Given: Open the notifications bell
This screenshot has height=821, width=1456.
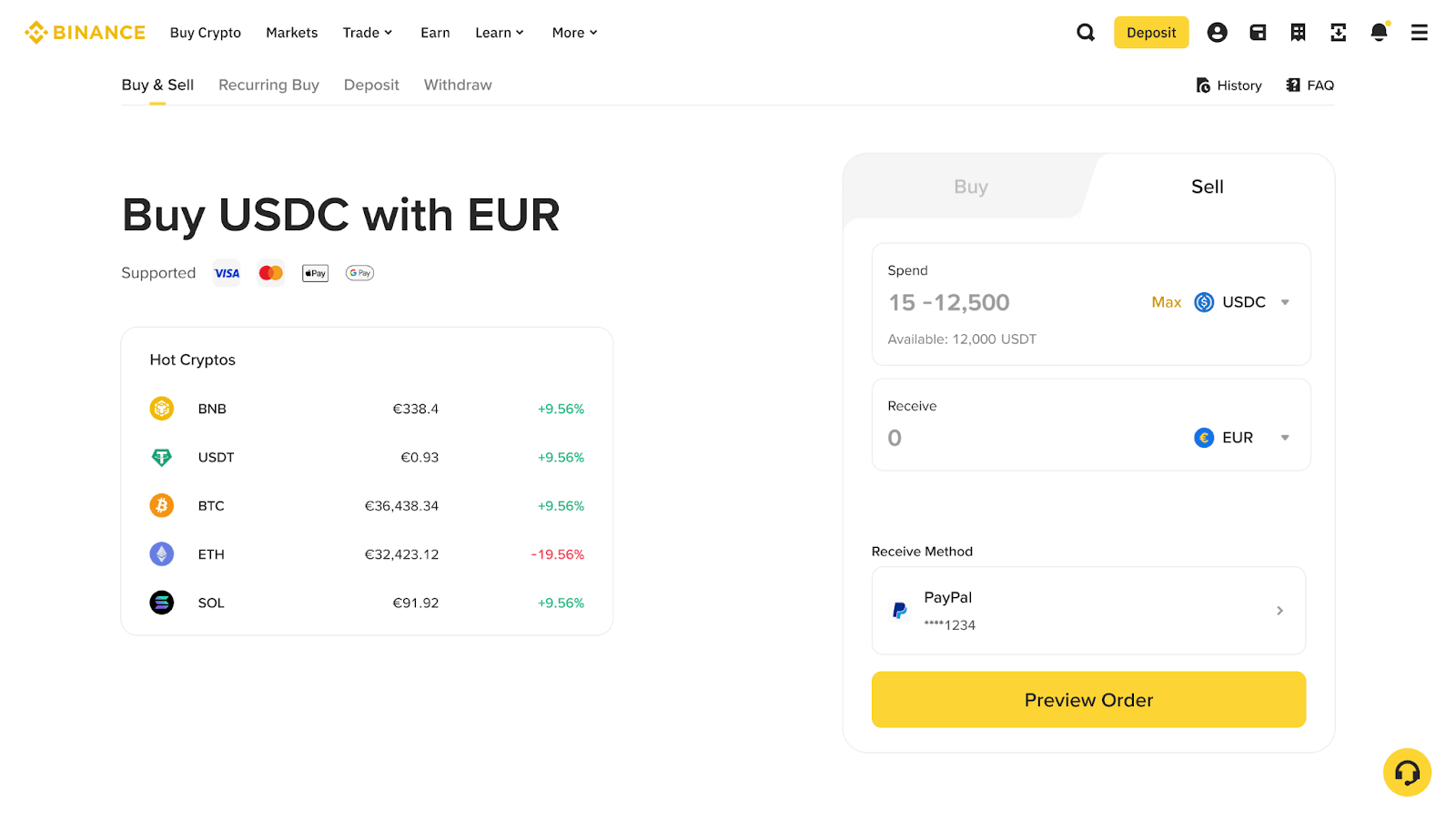Looking at the screenshot, I should point(1379,33).
